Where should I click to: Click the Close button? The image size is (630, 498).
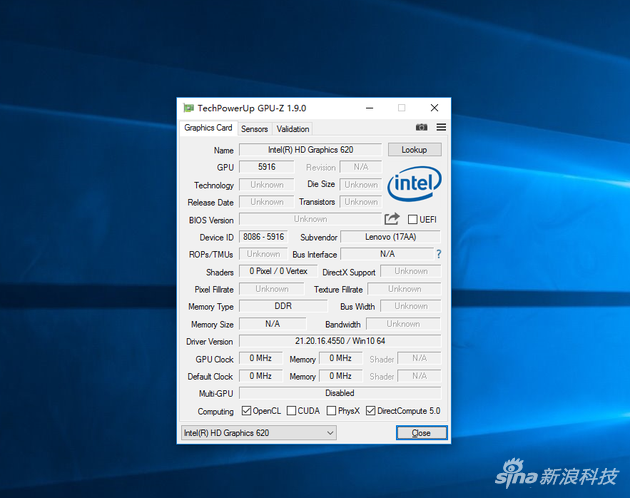pos(421,433)
